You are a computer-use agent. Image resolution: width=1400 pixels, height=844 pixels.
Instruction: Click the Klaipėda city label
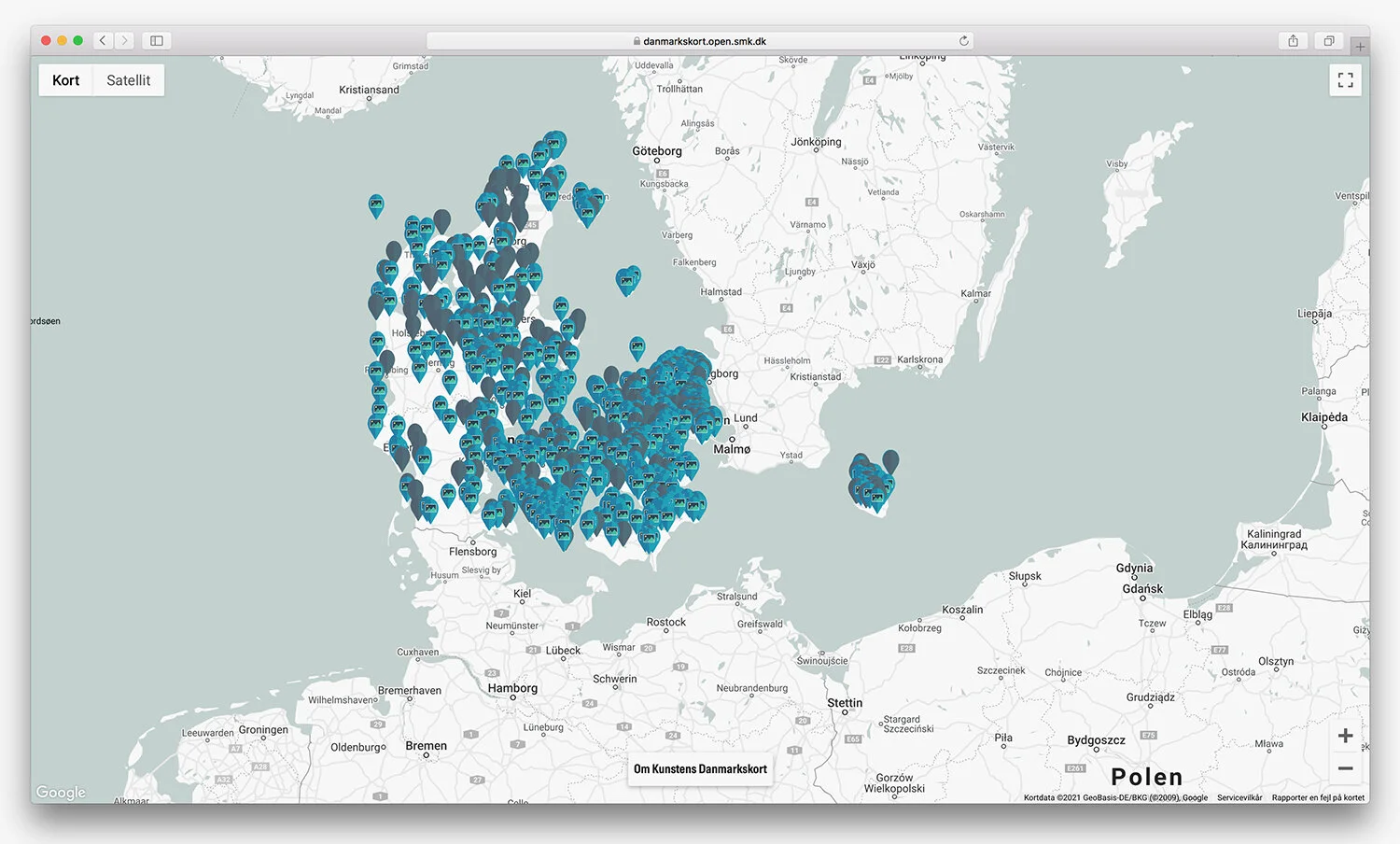[1324, 417]
